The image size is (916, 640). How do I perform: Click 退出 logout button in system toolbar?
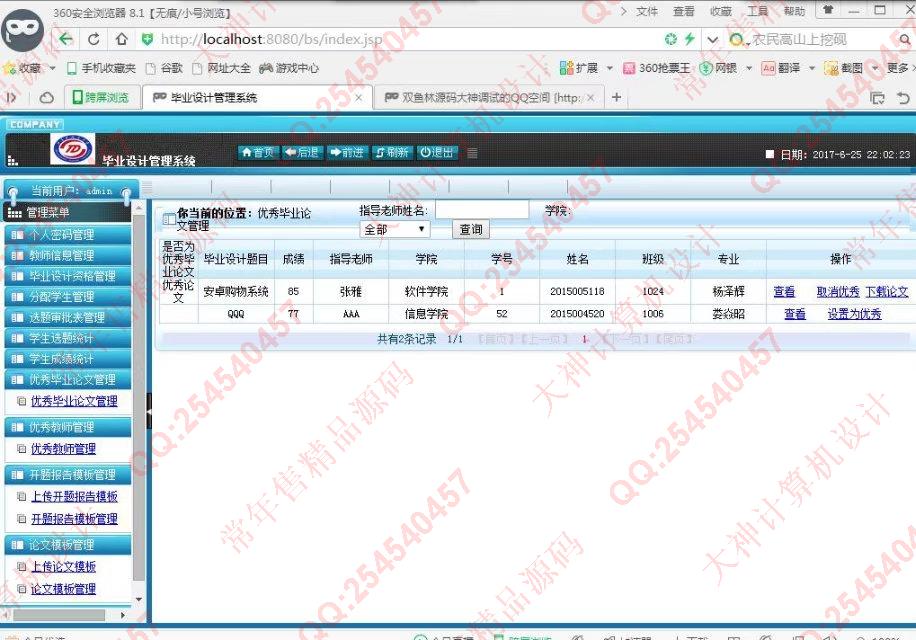437,152
